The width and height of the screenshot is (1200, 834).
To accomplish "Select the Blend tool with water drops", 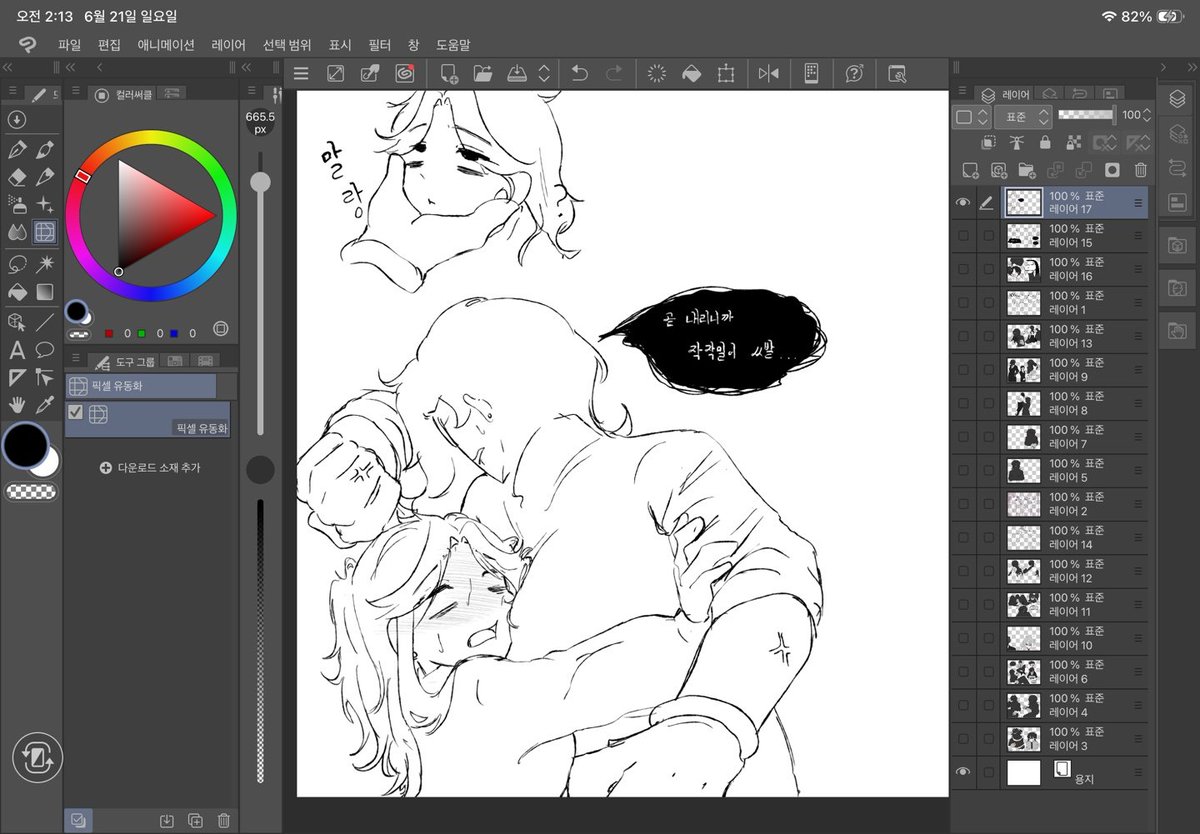I will (17, 232).
